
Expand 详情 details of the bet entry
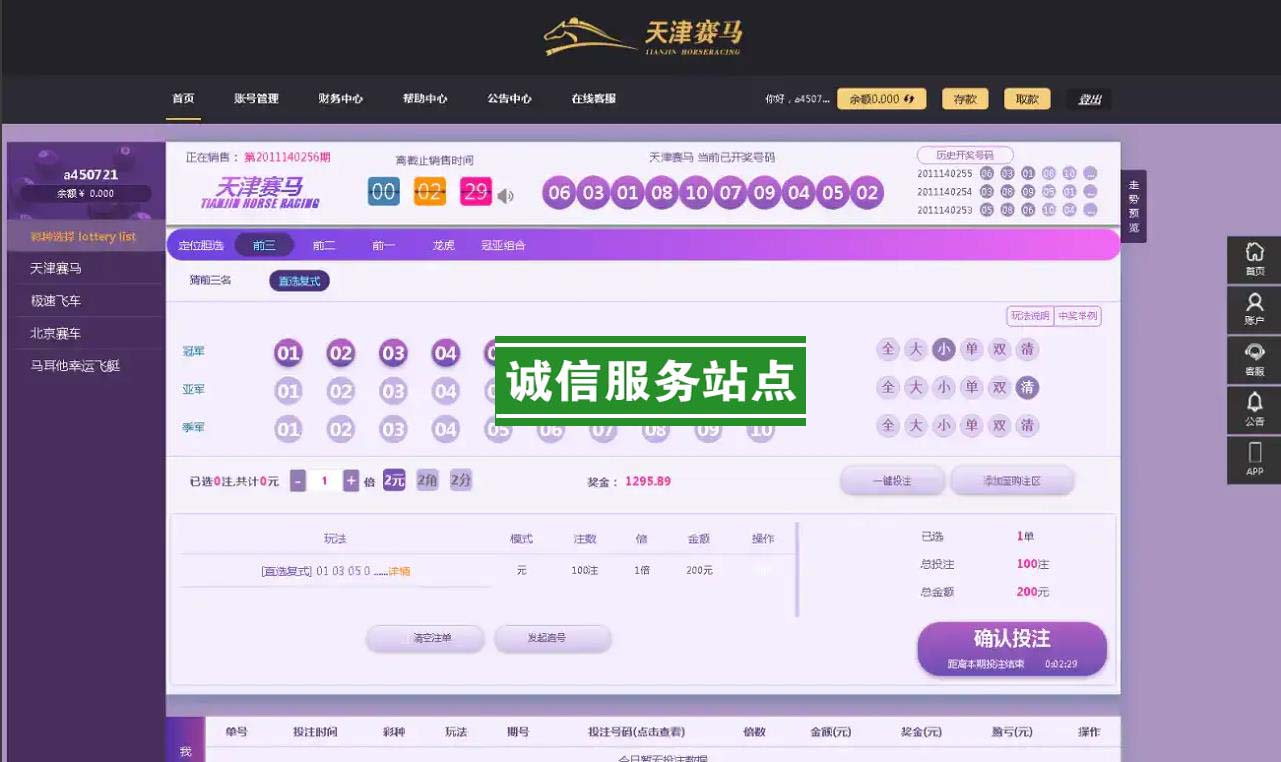(x=399, y=571)
